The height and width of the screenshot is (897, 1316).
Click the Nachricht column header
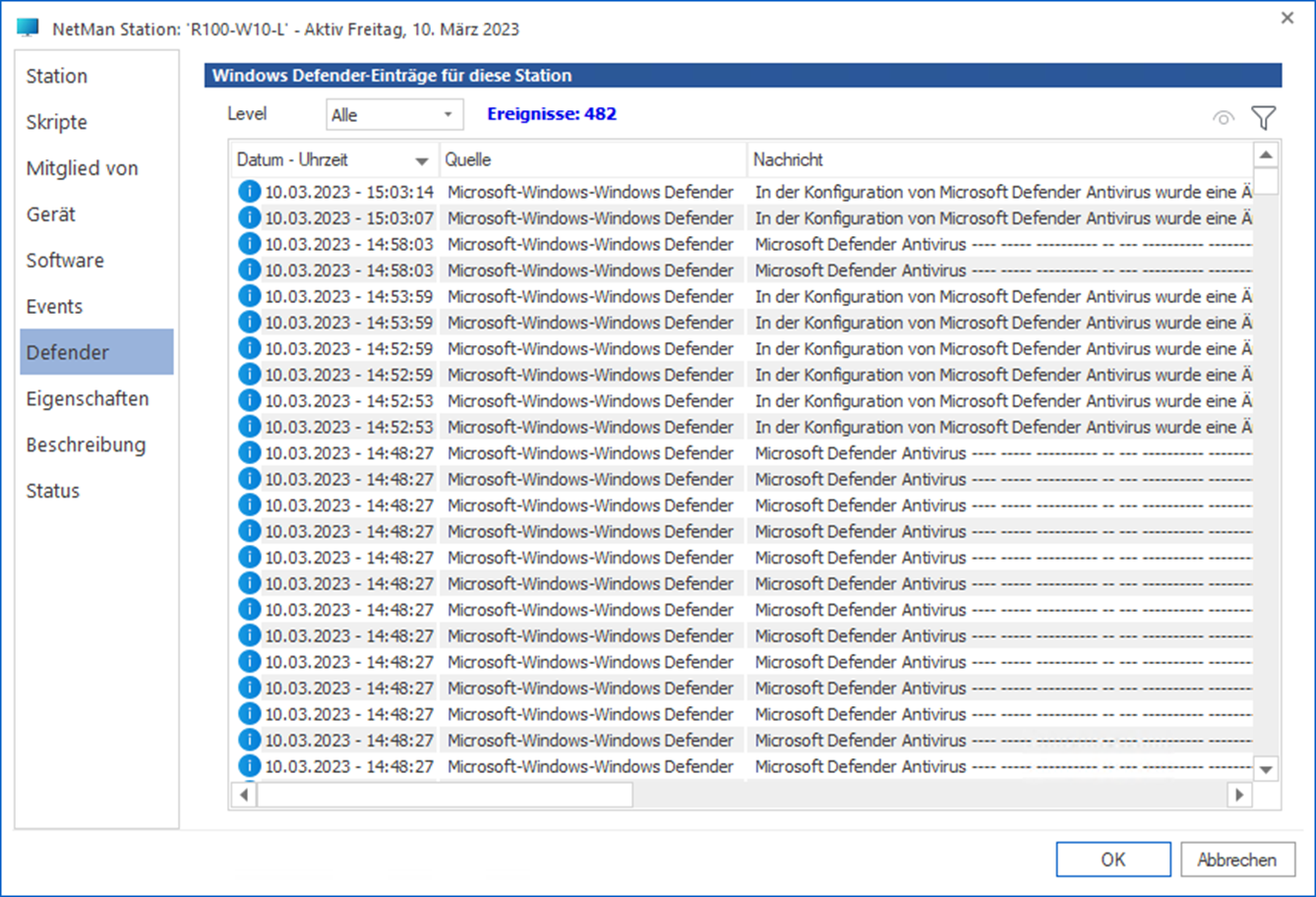pos(984,159)
